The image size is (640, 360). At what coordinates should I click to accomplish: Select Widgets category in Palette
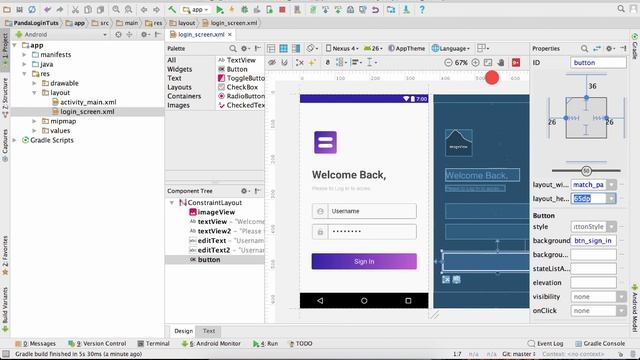pos(180,69)
